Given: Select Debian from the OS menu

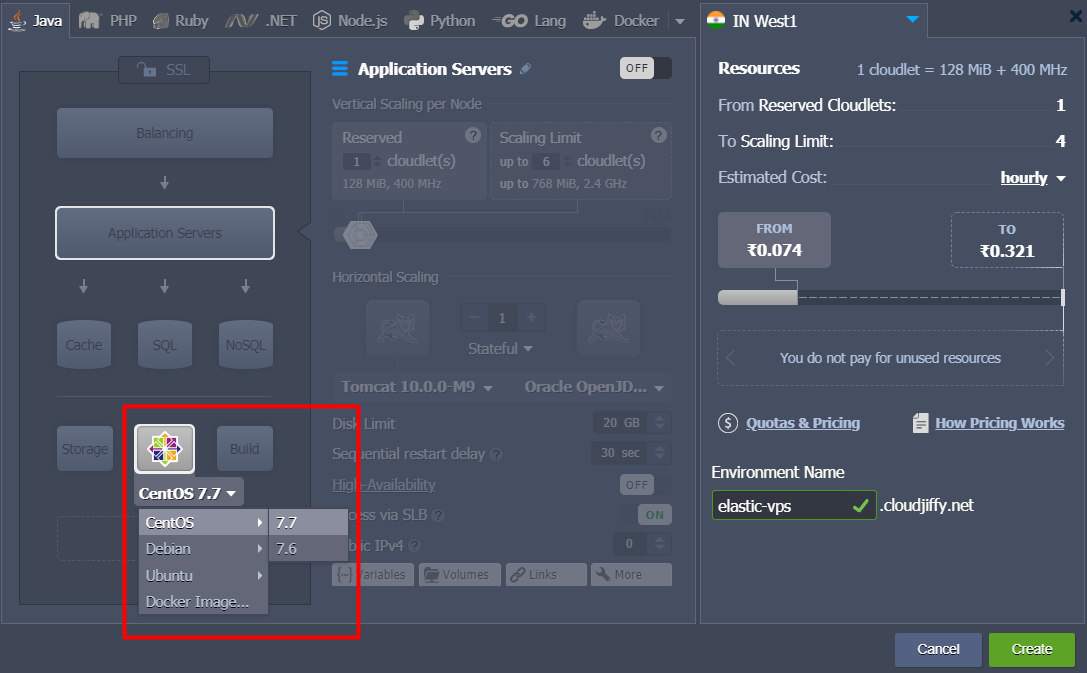Looking at the screenshot, I should coord(166,548).
